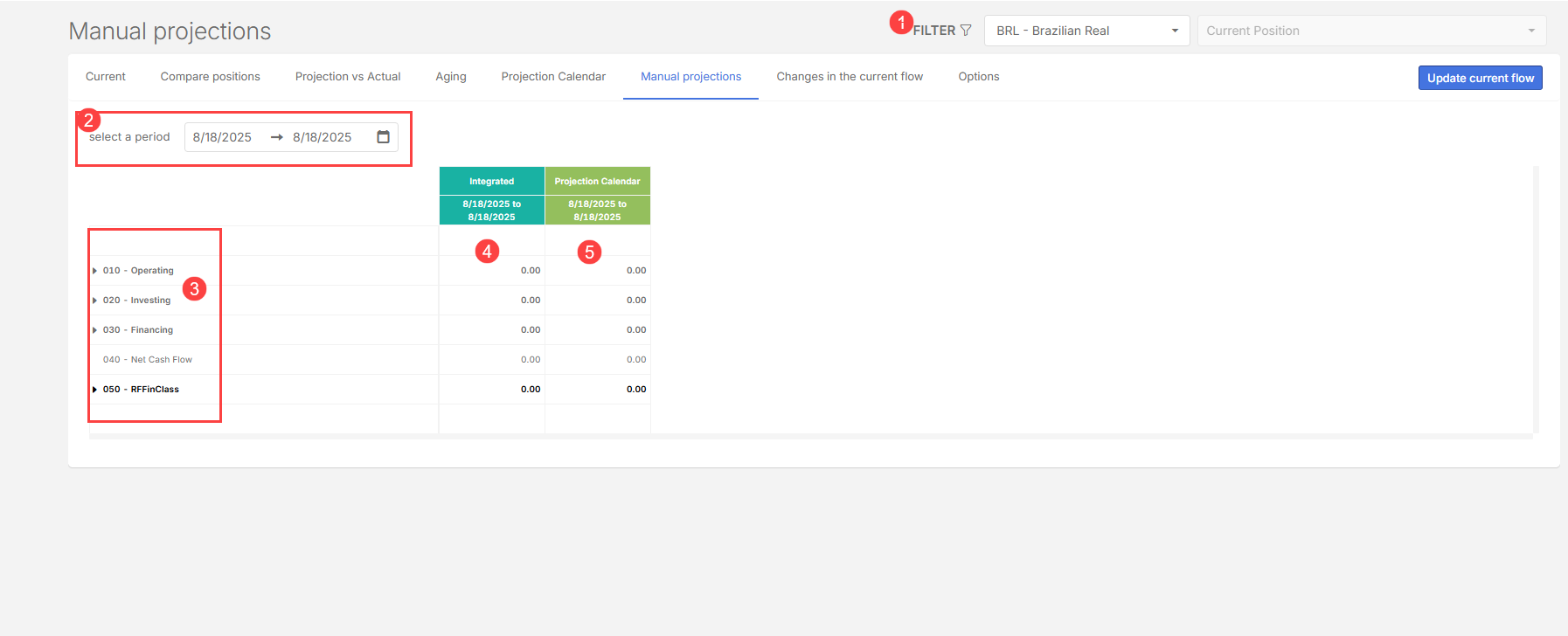This screenshot has width=1568, height=636.
Task: Select the 040 - Net Cash Flow row
Action: [148, 360]
